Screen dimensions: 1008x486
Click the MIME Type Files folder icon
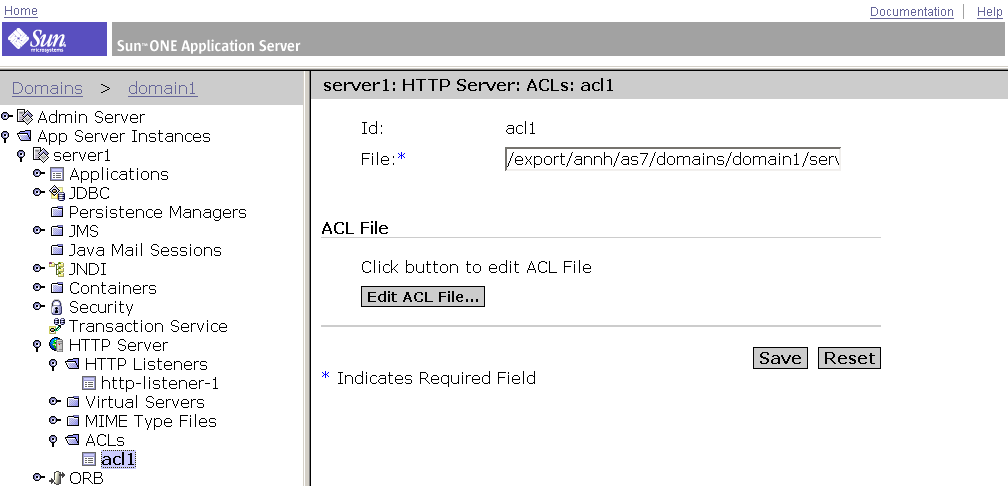pyautogui.click(x=73, y=421)
